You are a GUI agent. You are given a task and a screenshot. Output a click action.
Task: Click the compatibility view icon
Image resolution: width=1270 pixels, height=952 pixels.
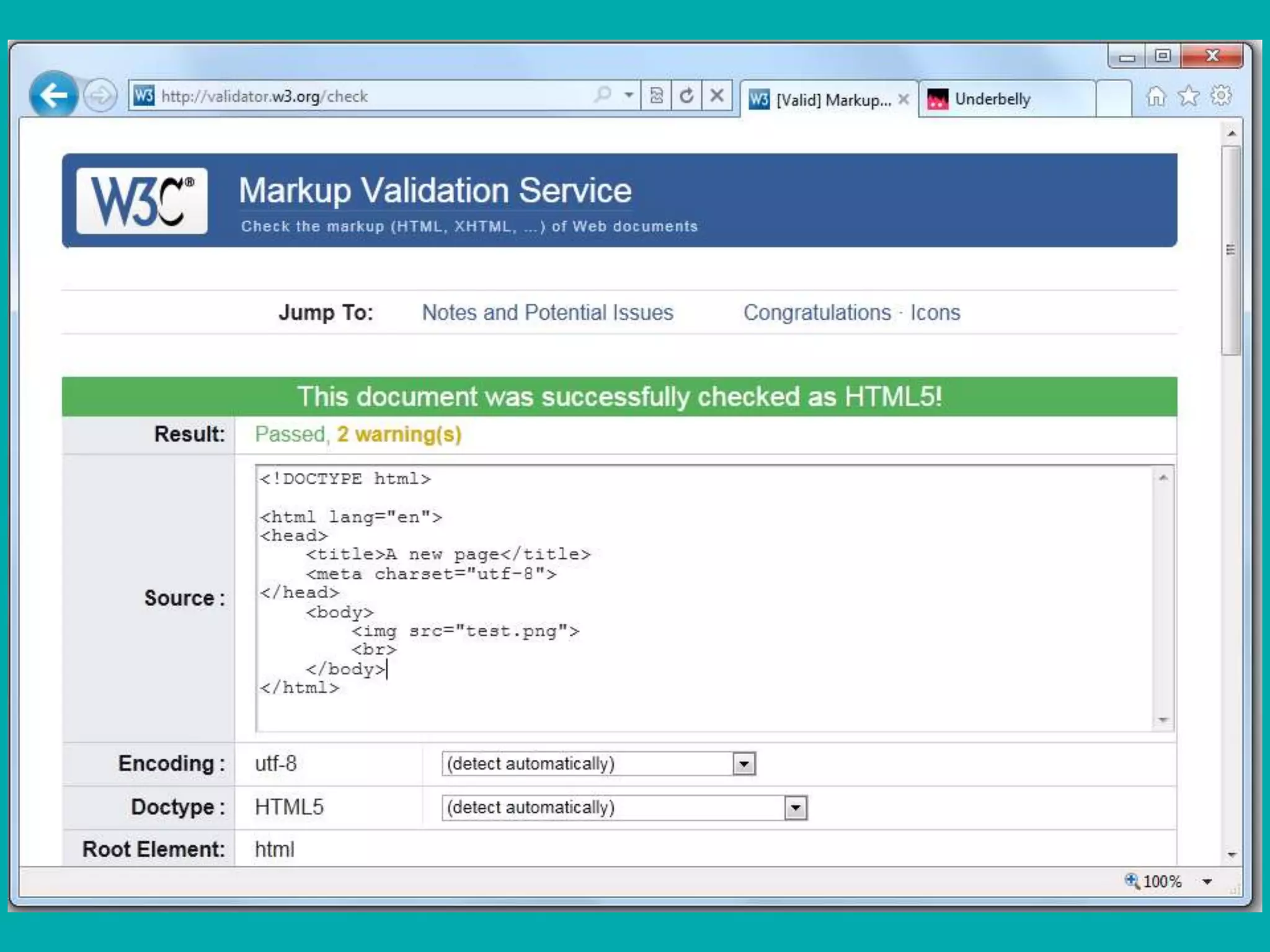[656, 95]
